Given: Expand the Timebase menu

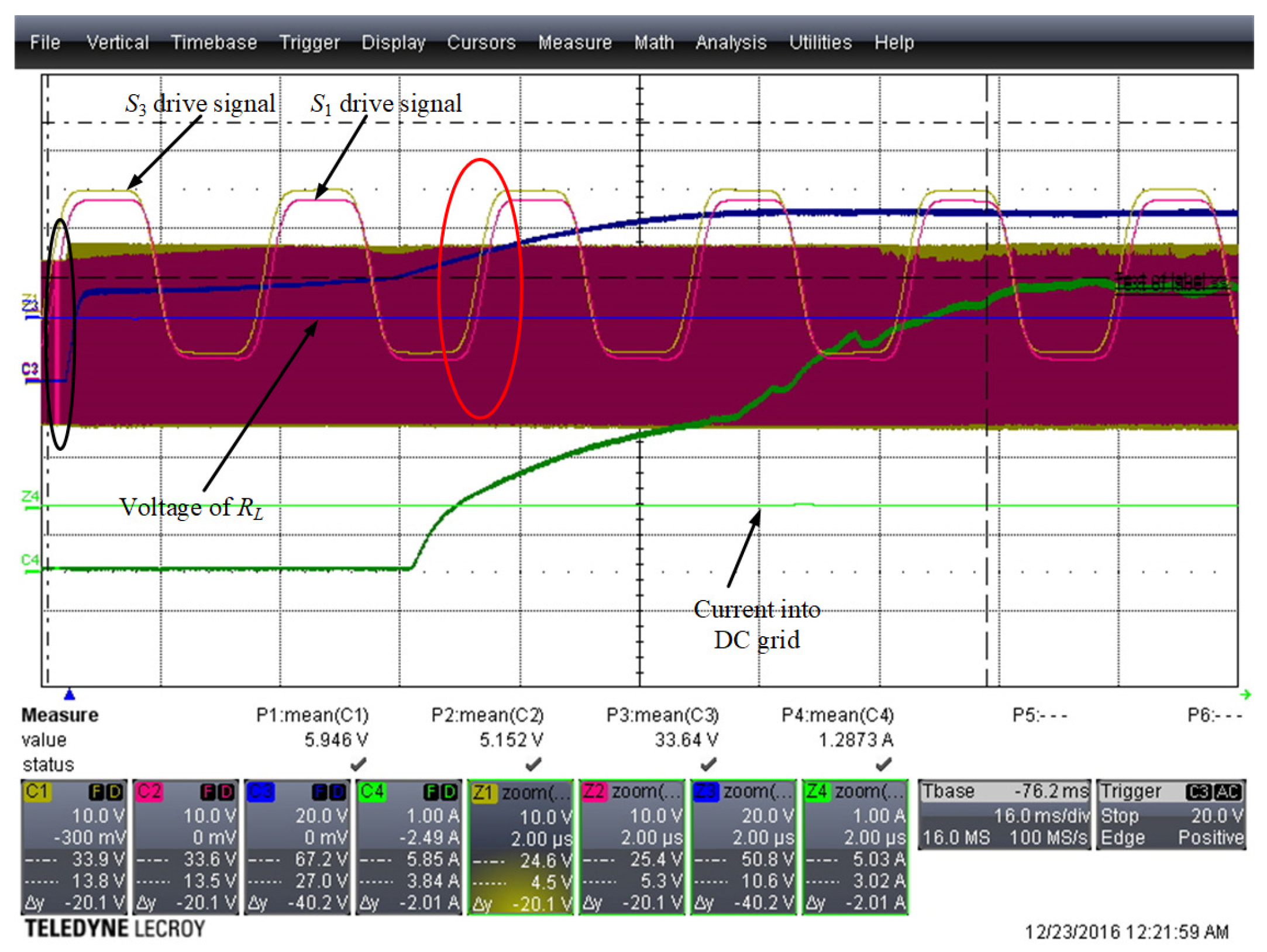Looking at the screenshot, I should (214, 42).
